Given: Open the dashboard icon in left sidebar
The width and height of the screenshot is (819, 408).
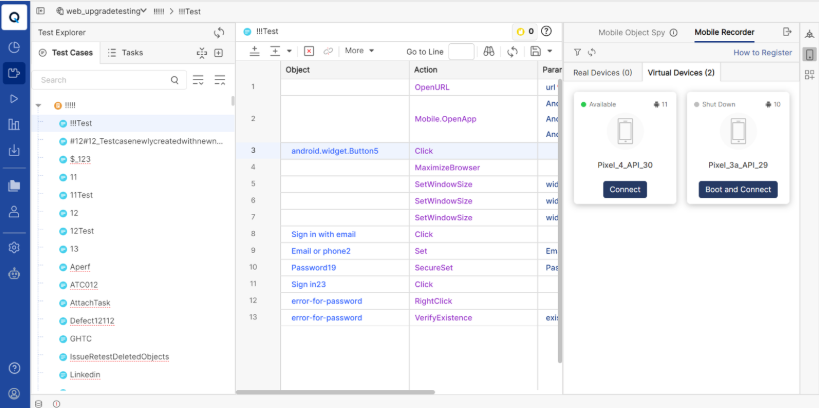Looking at the screenshot, I should [14, 47].
